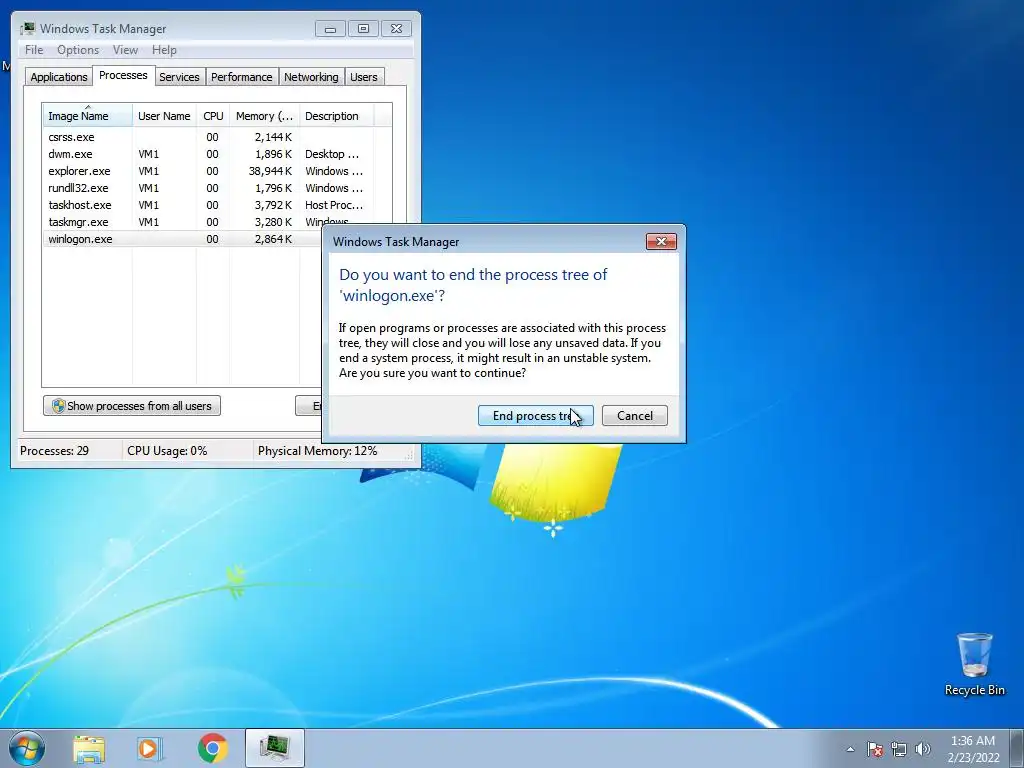The width and height of the screenshot is (1024, 768).
Task: Open Action Center flag tray icon
Action: tap(875, 749)
